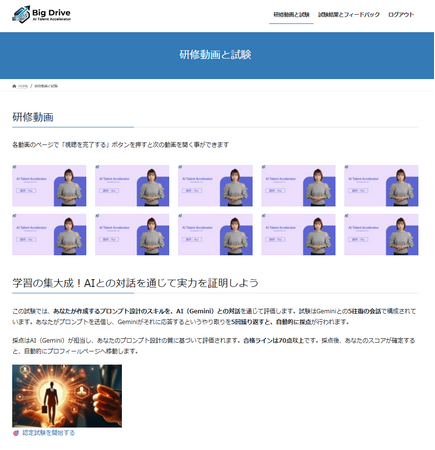Open the second video in bottom row
This screenshot has width=435, height=450.
coord(132,235)
